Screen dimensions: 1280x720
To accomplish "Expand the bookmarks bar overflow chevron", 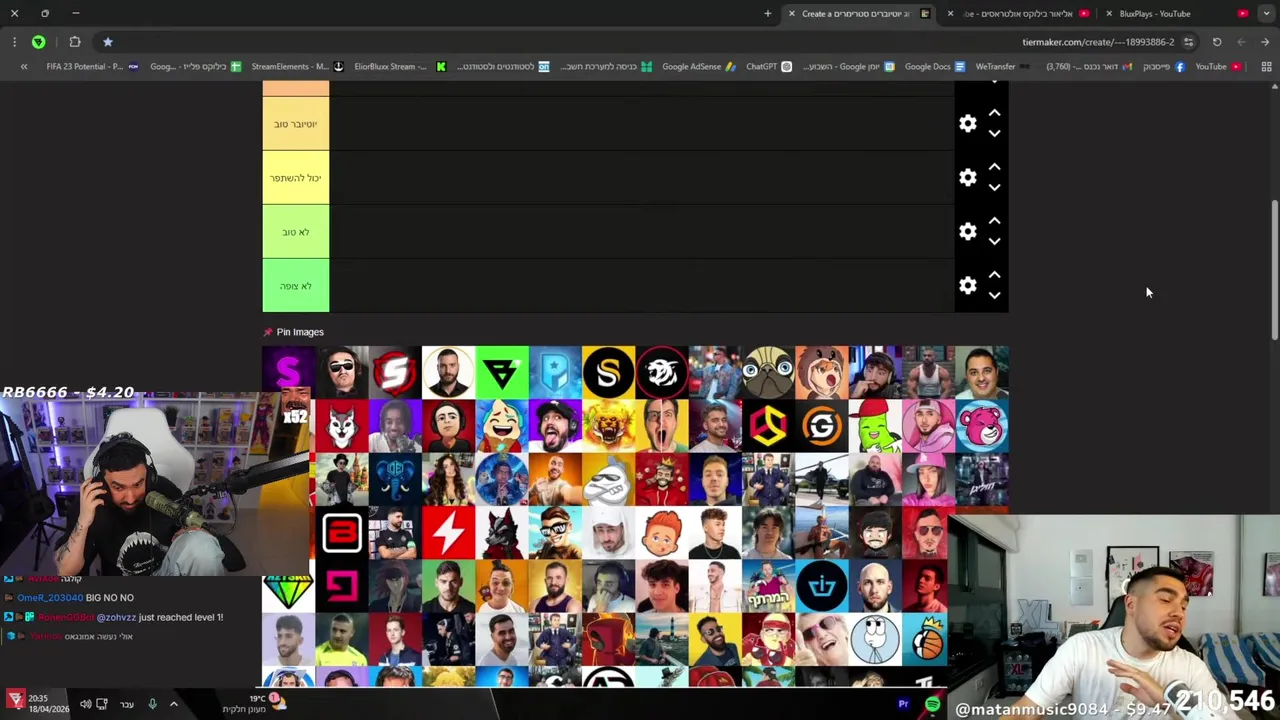I will (24, 67).
